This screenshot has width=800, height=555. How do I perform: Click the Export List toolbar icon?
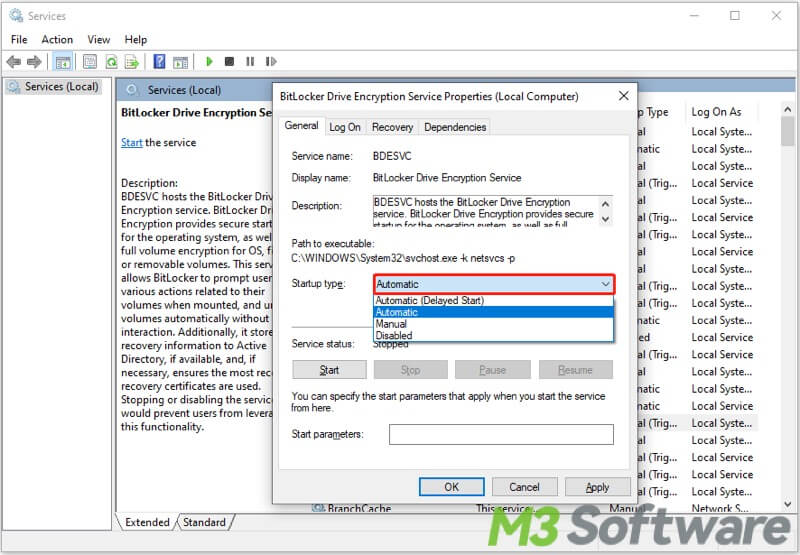click(x=132, y=62)
